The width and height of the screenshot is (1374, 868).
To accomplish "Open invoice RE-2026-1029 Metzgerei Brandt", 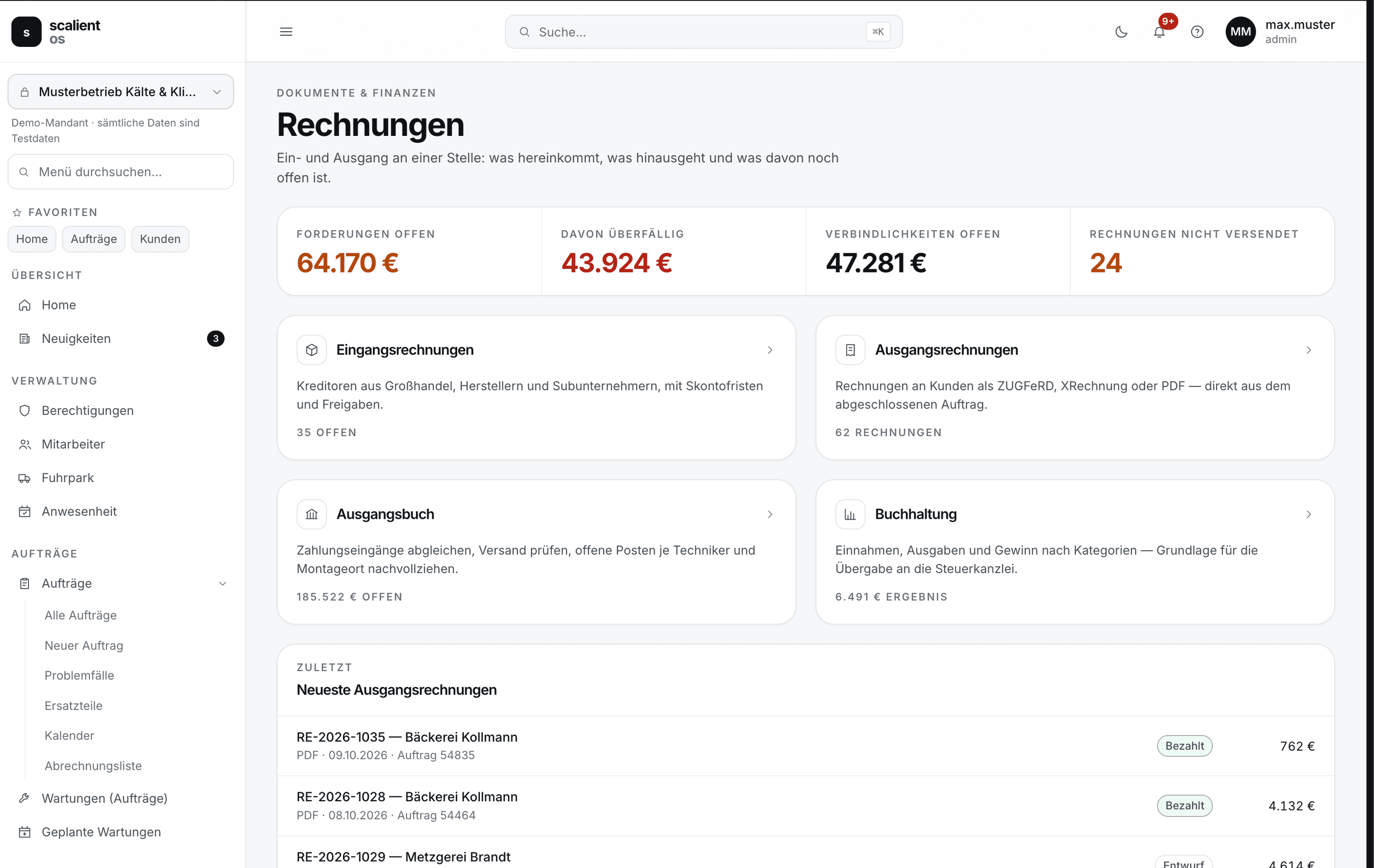I will pyautogui.click(x=806, y=853).
